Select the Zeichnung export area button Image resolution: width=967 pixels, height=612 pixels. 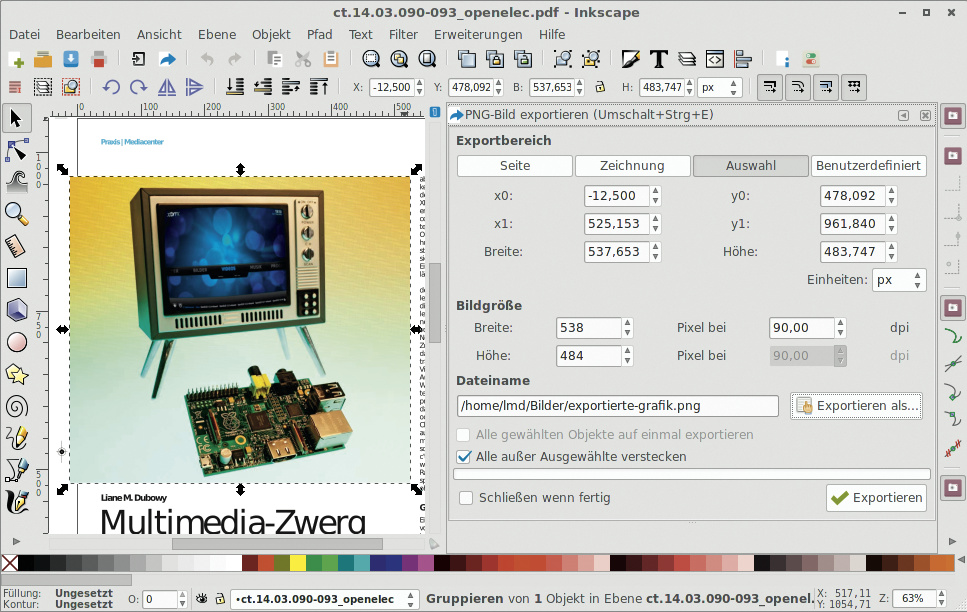(x=632, y=165)
